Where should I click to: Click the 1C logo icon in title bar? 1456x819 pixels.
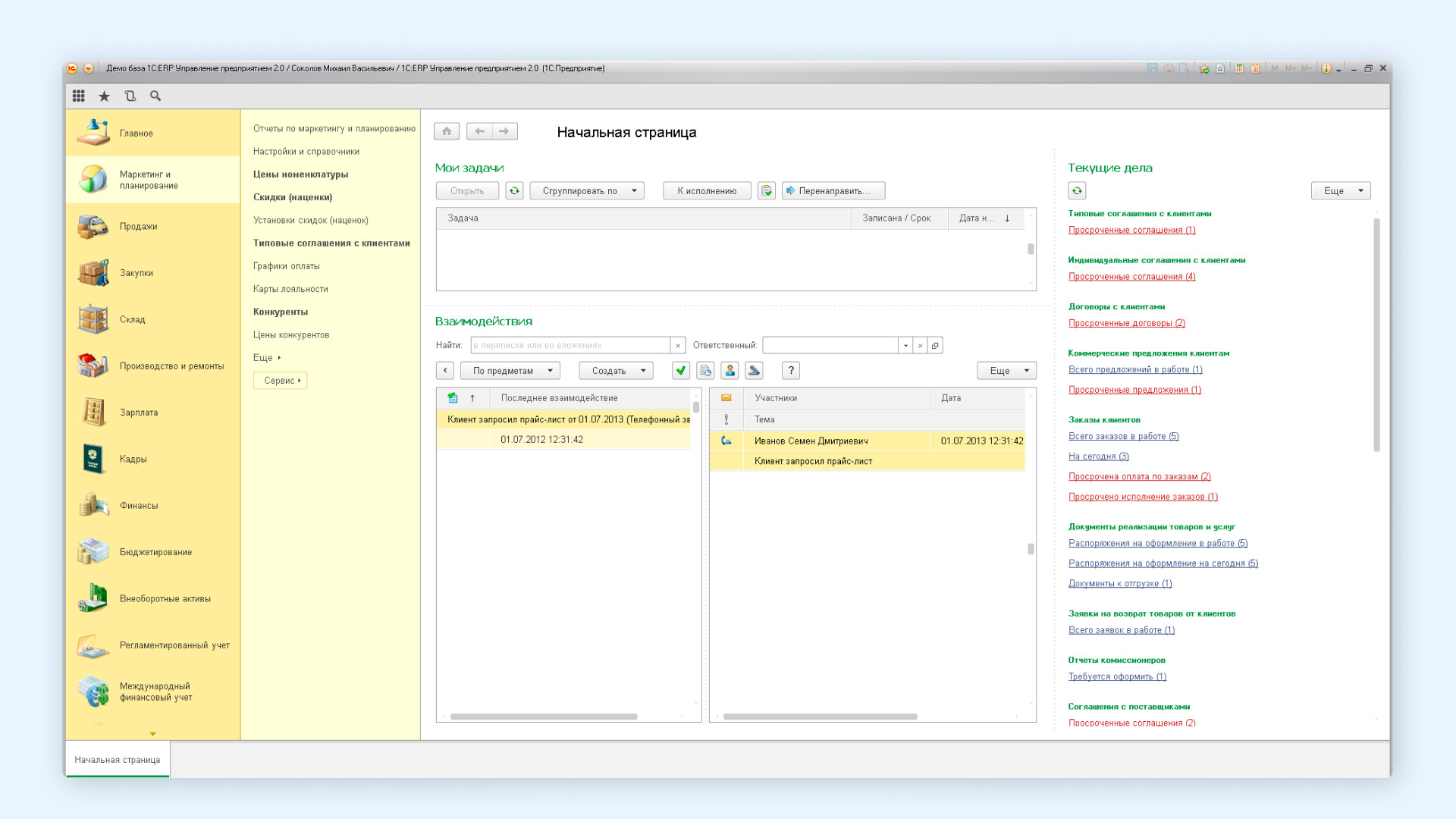click(x=72, y=68)
